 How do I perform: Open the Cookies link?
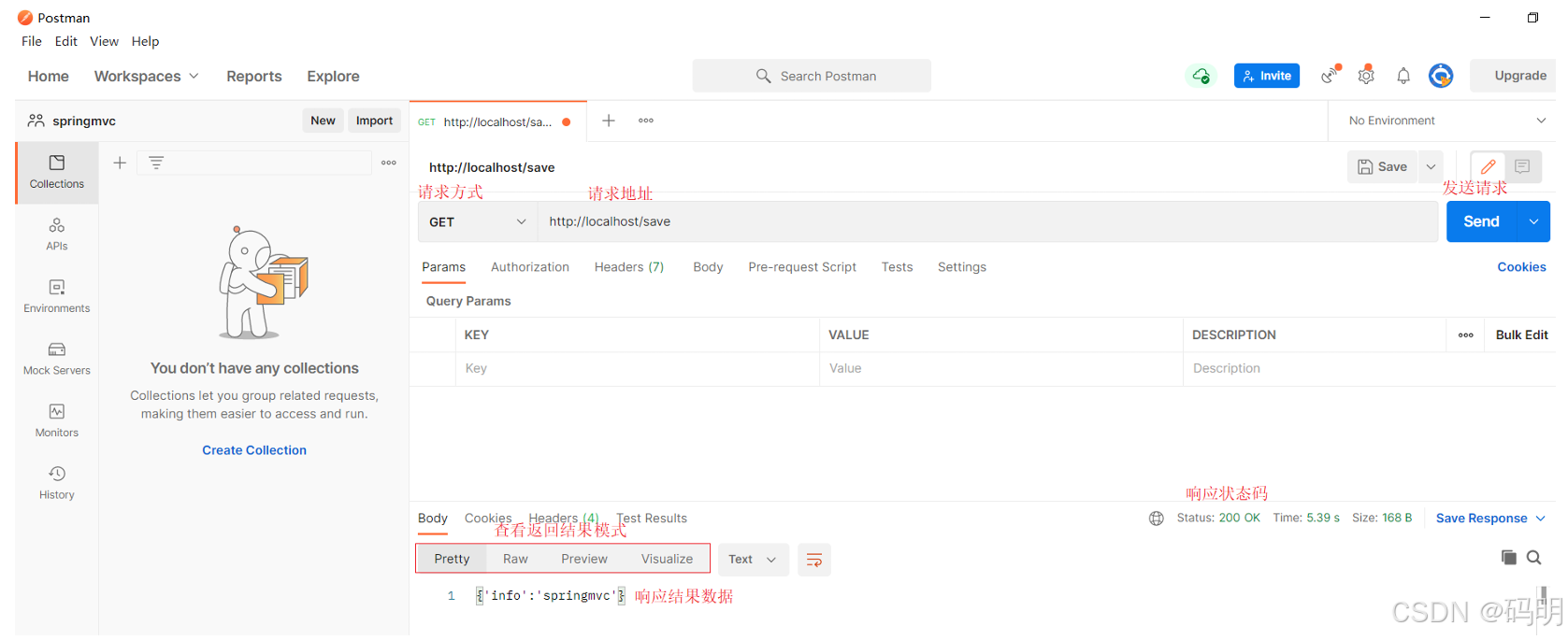(1521, 267)
